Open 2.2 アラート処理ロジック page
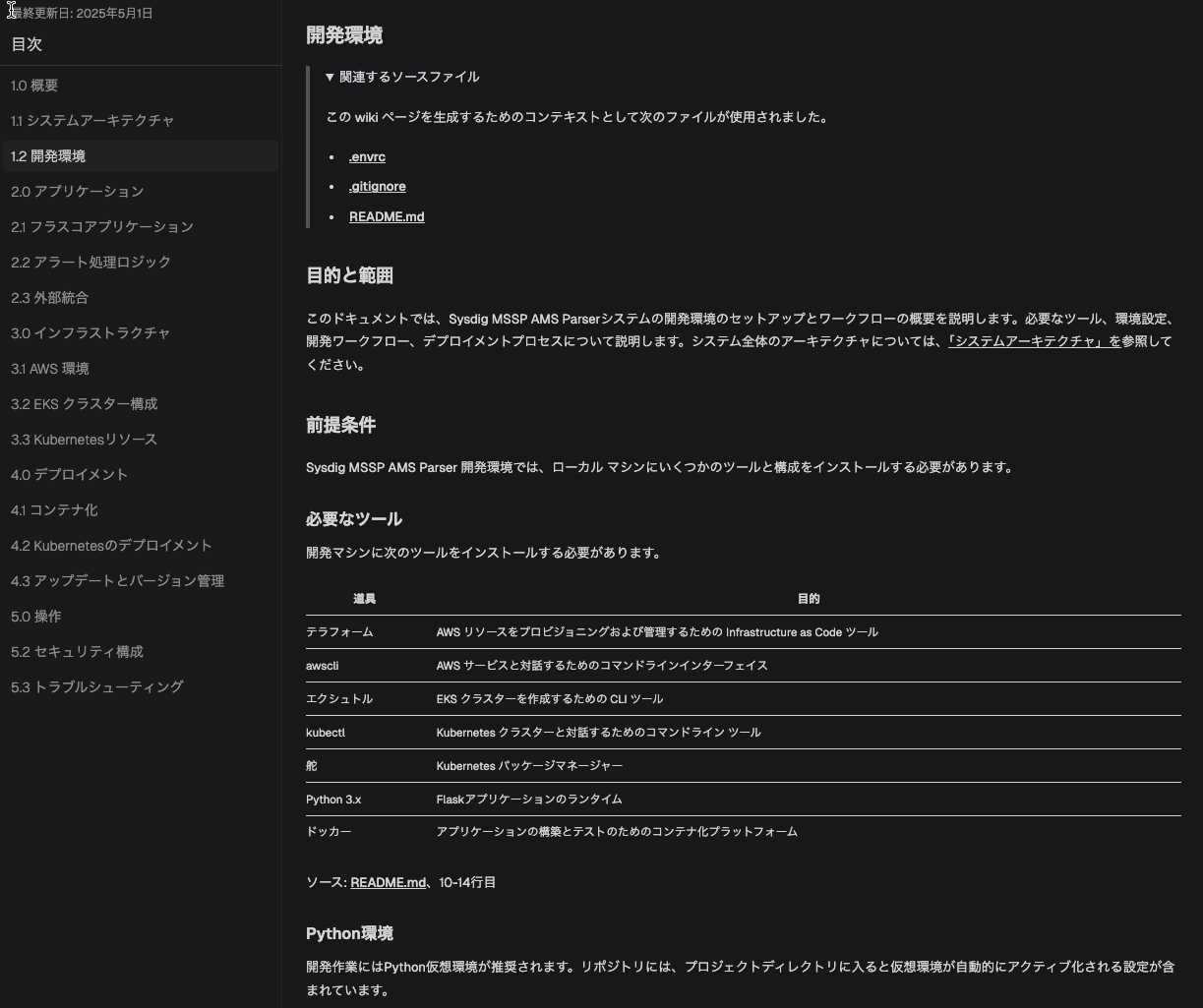Screen dimensions: 1203x1008 140,263
